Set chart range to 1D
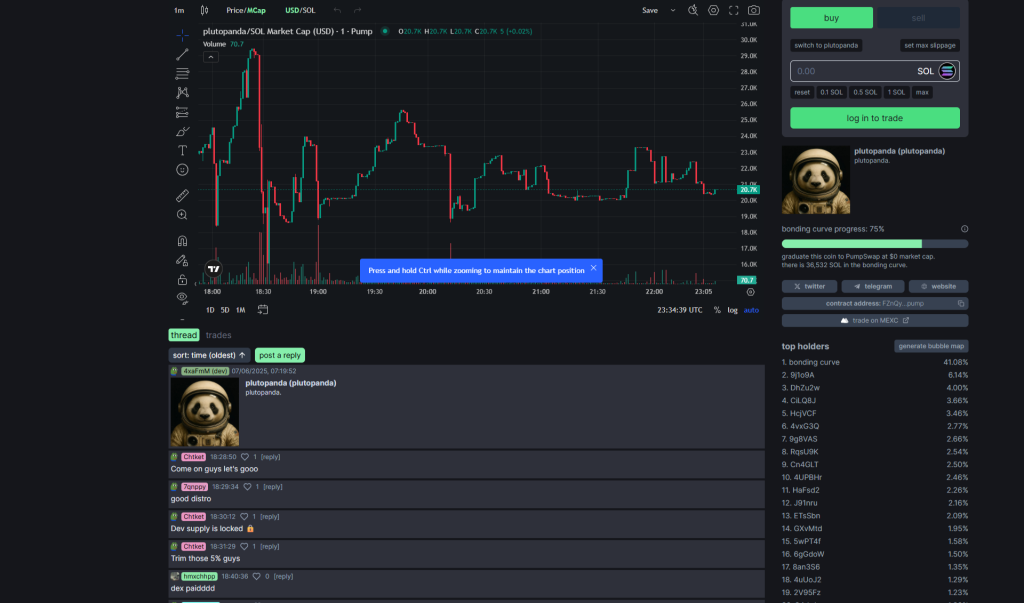Screen dimensions: 1024x603 210,310
